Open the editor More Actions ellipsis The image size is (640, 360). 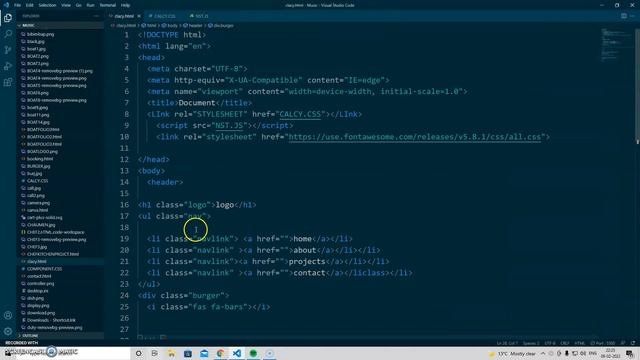tap(632, 16)
